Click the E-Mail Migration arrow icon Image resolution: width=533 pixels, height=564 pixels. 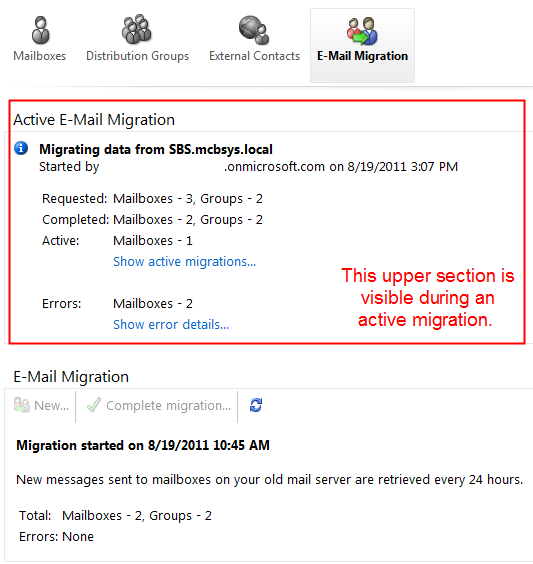click(x=362, y=31)
